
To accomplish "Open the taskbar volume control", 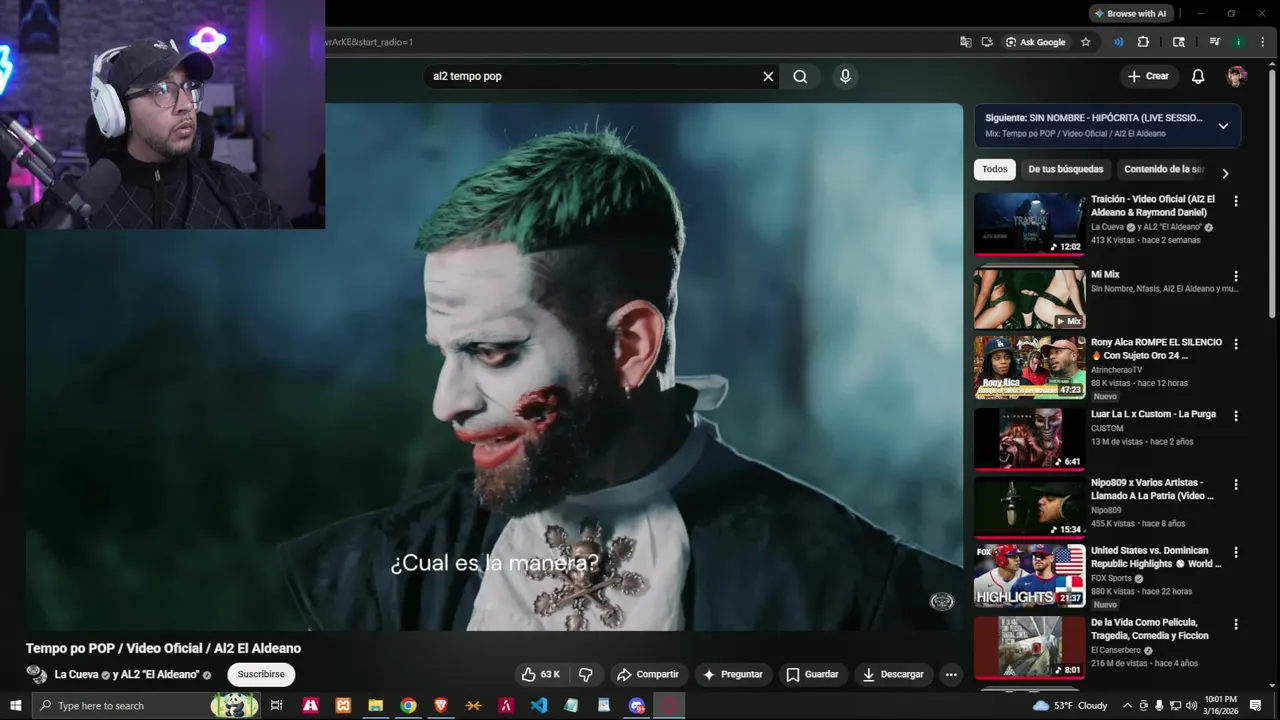I will (1191, 705).
